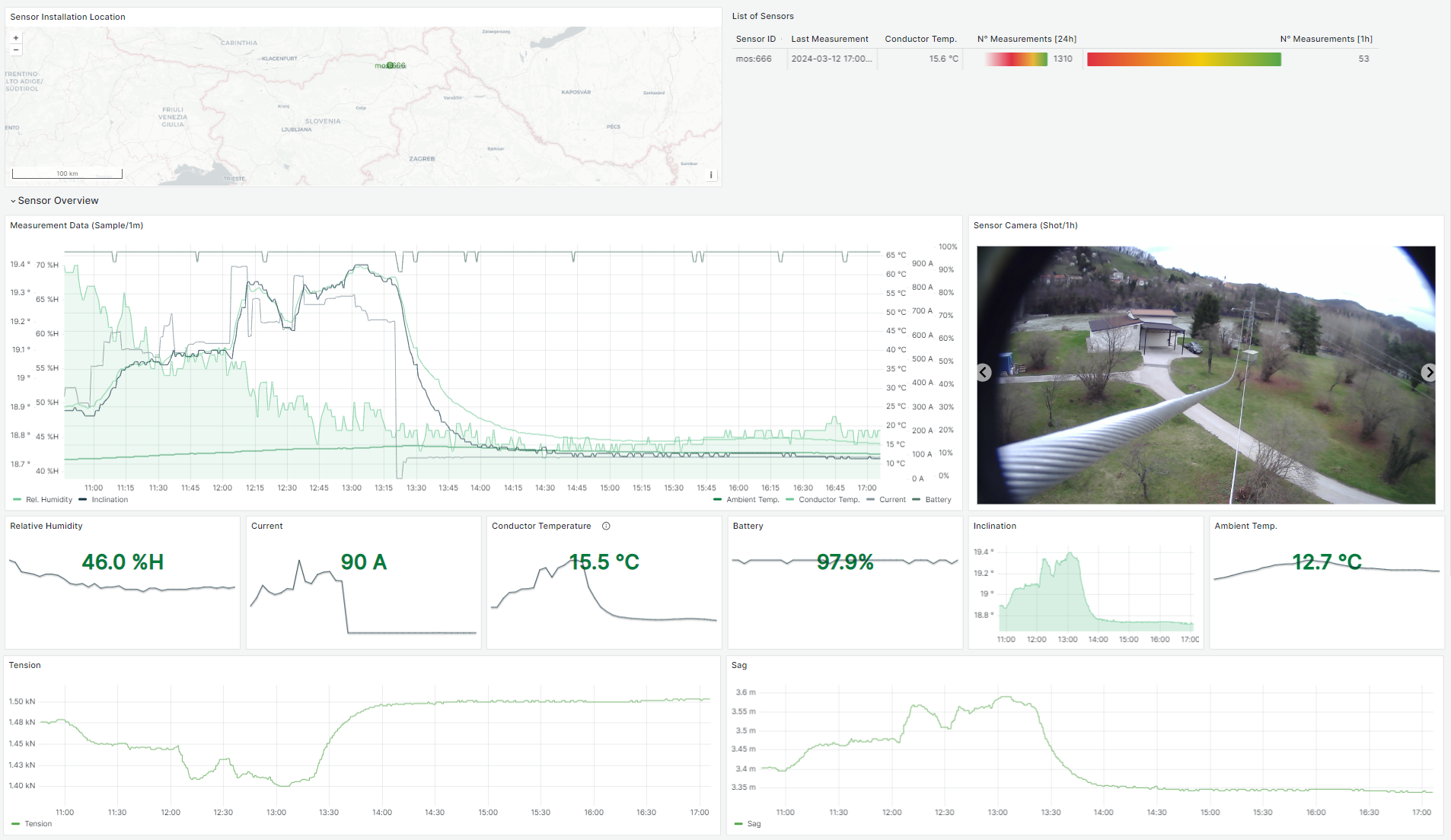
Task: Toggle the Tension legend entry
Action: [x=38, y=824]
